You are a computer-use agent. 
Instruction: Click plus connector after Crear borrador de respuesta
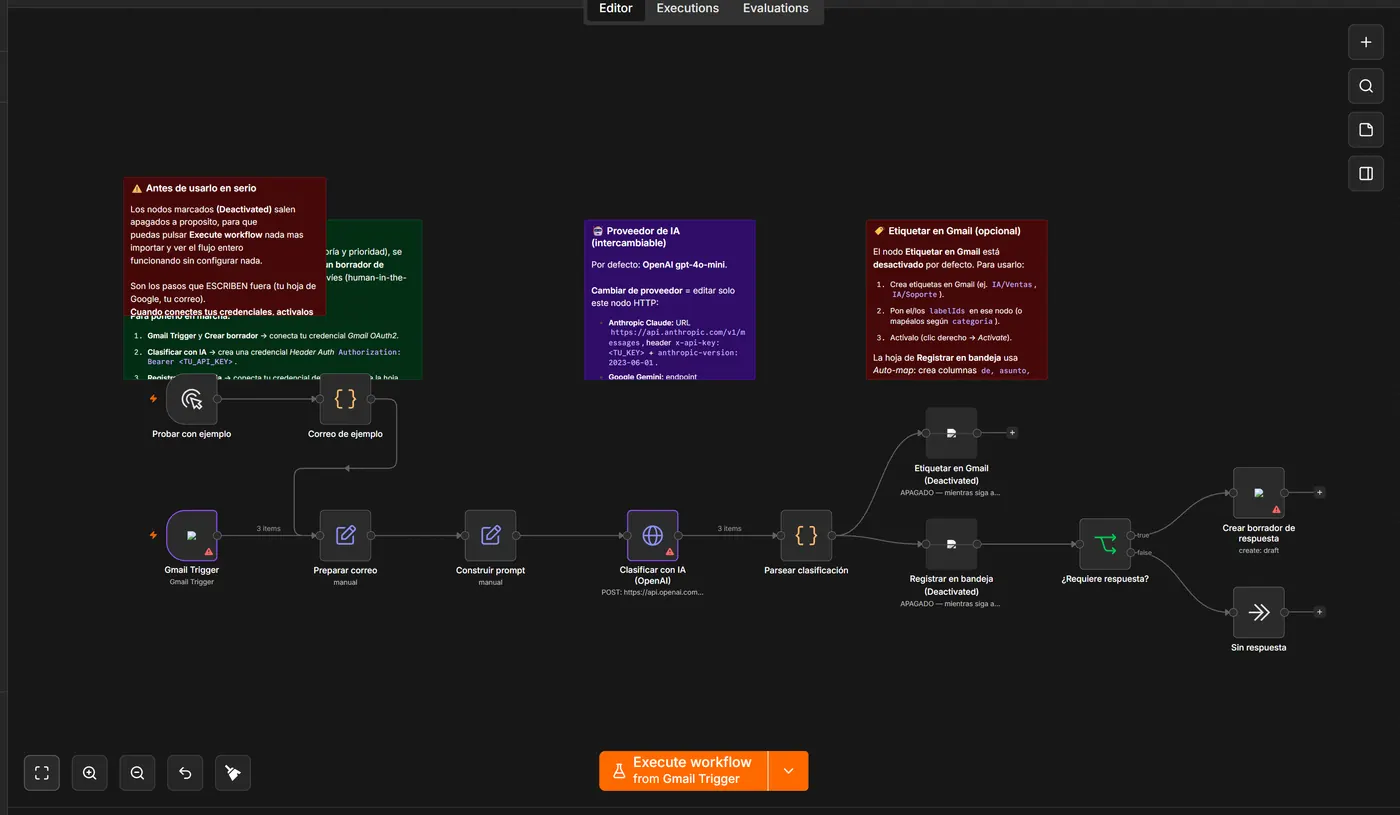1319,492
